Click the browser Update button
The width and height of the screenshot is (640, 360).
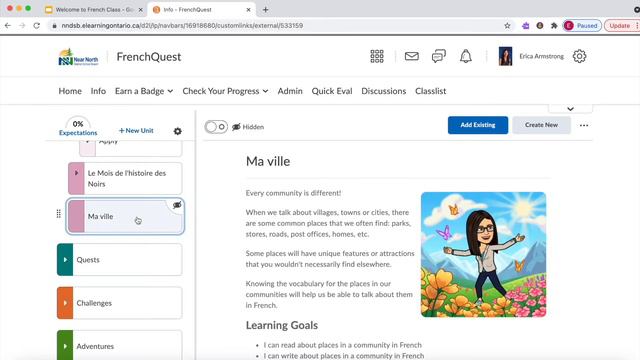(621, 26)
